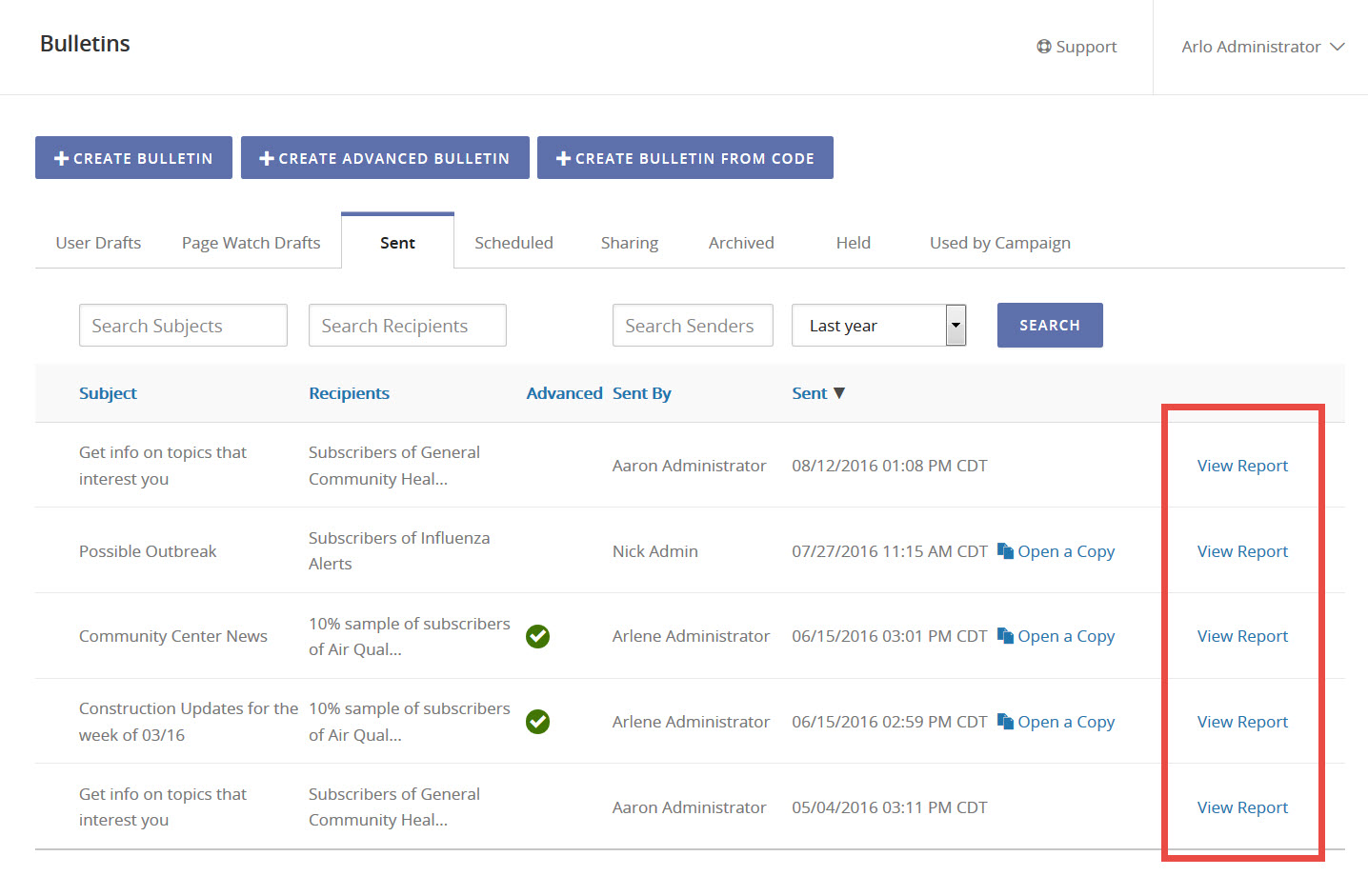
Task: Click the Search button
Action: click(1050, 325)
